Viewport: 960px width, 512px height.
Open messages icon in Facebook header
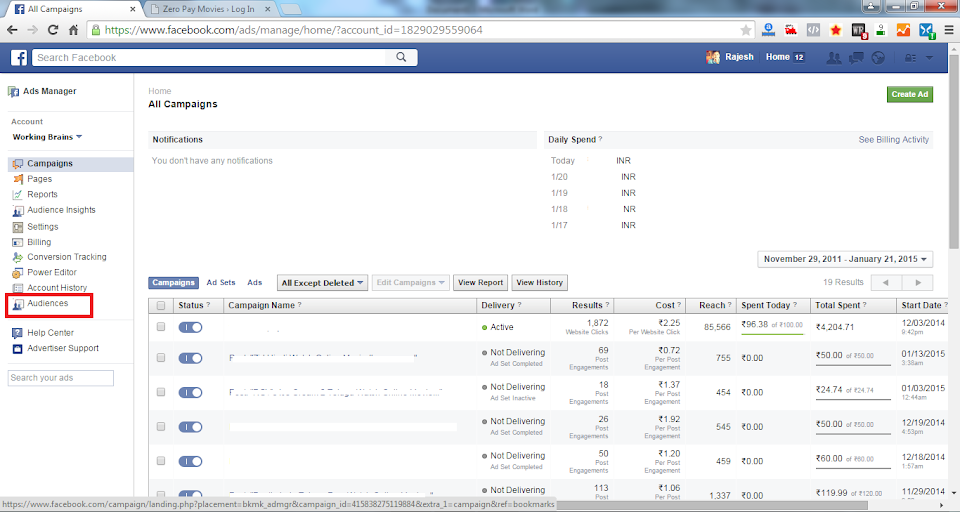[856, 58]
